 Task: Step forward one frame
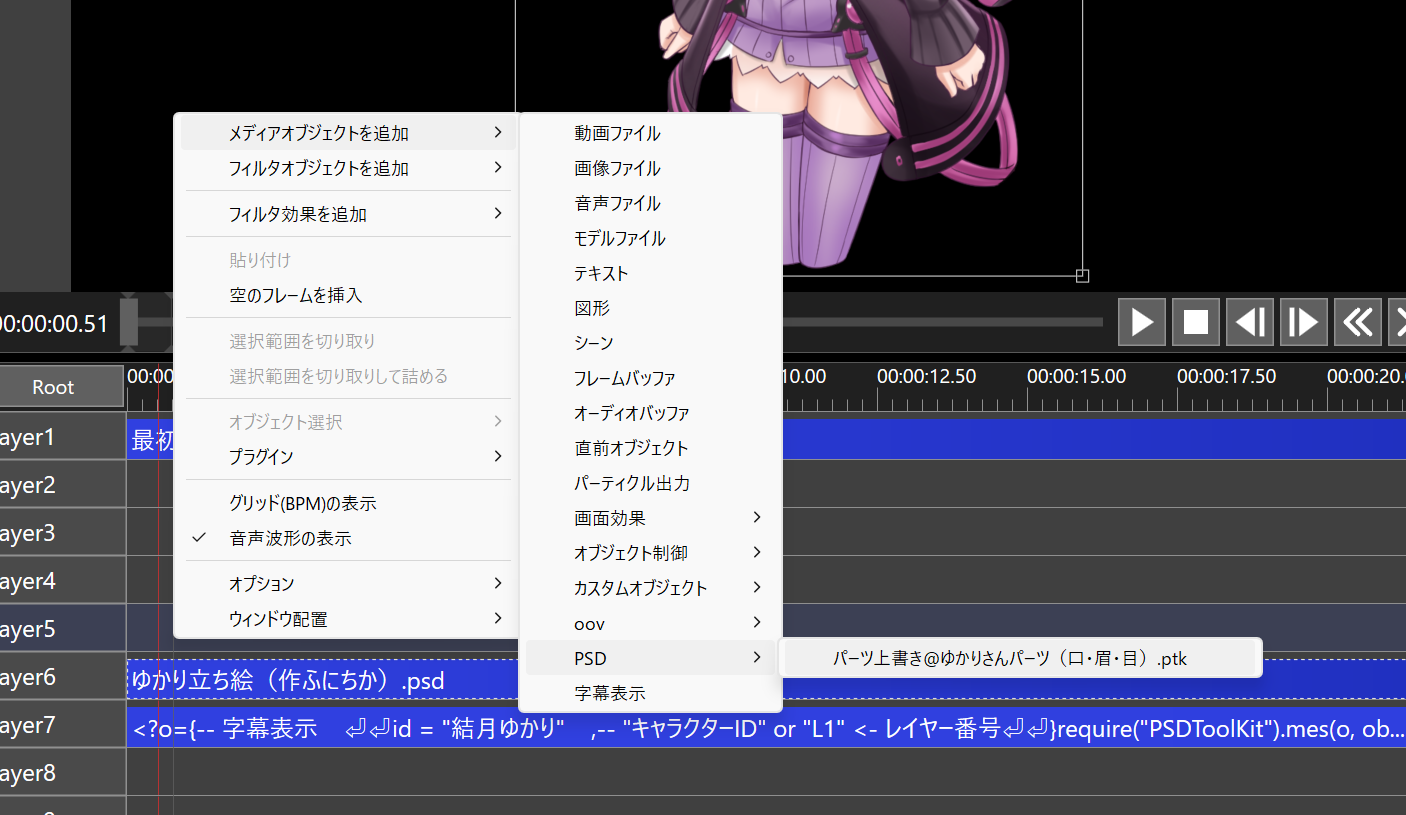(x=1304, y=322)
